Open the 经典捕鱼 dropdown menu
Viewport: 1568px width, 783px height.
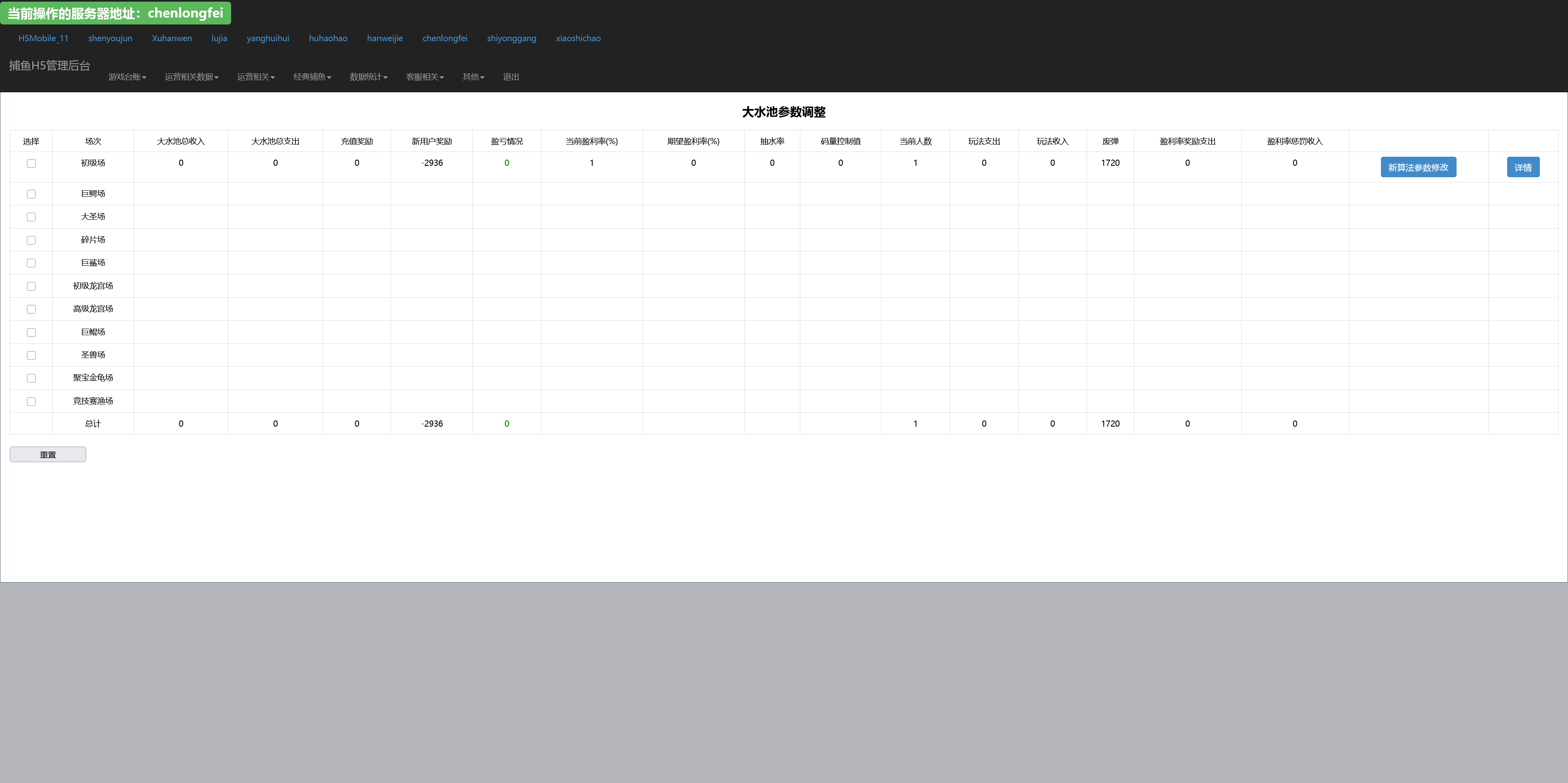312,77
